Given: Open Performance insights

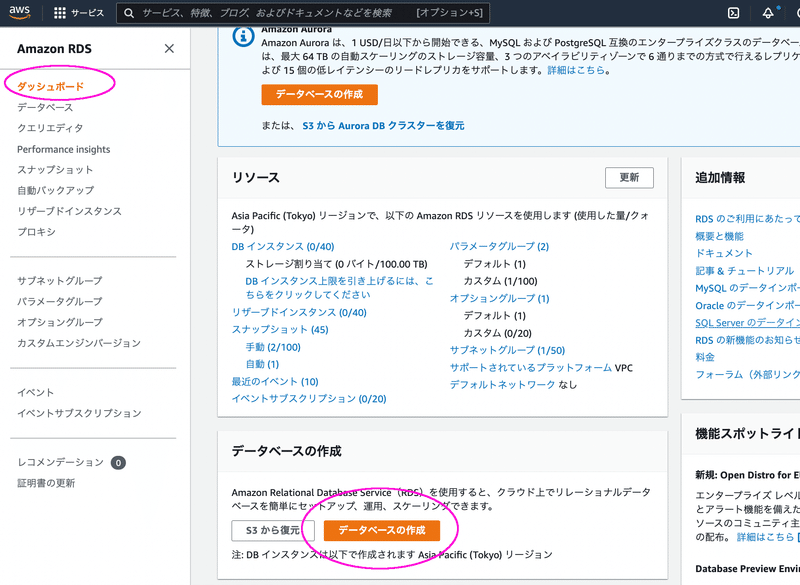Looking at the screenshot, I should coord(63,149).
